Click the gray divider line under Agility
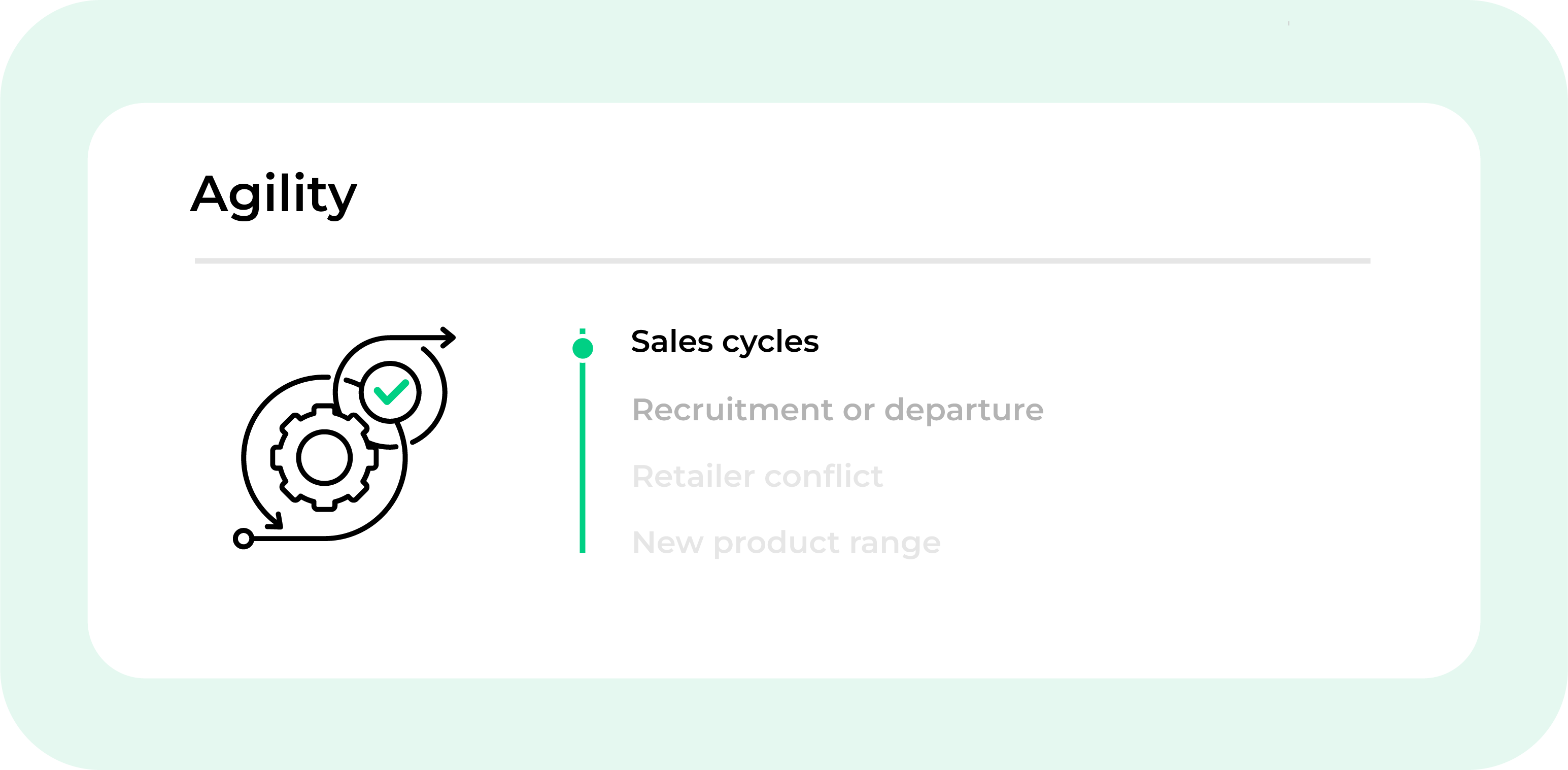1568x770 pixels. coord(782,261)
